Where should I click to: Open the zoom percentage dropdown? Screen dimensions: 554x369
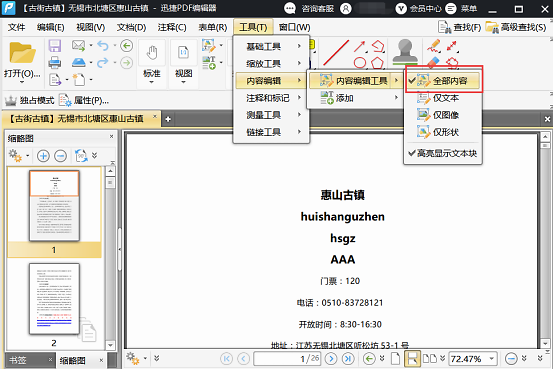491,359
